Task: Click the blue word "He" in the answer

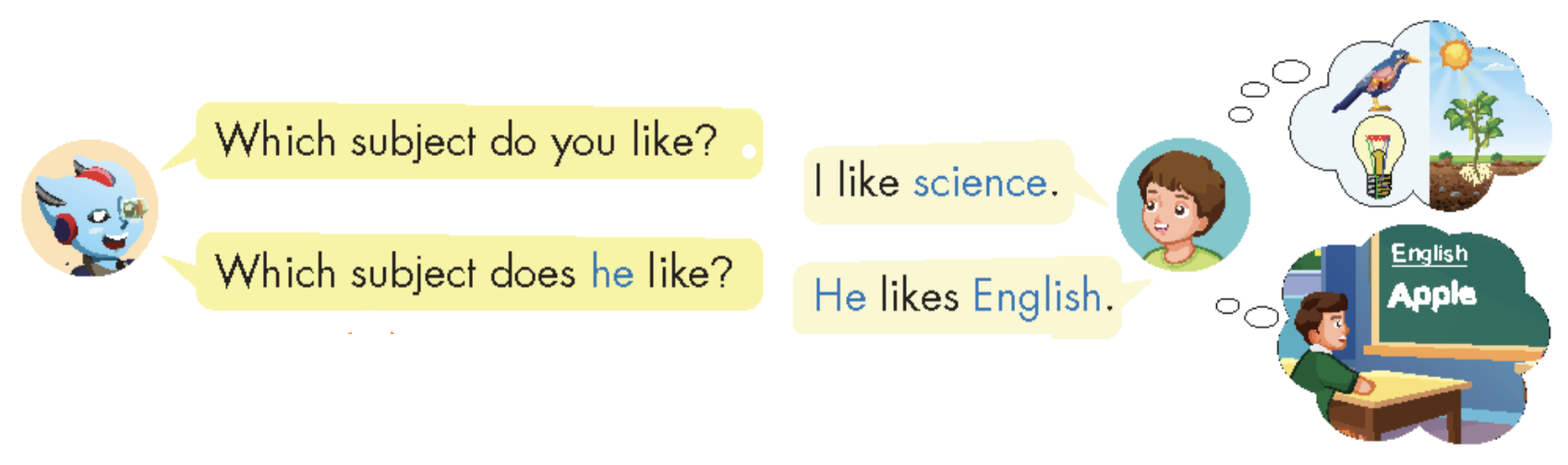Action: coord(839,297)
